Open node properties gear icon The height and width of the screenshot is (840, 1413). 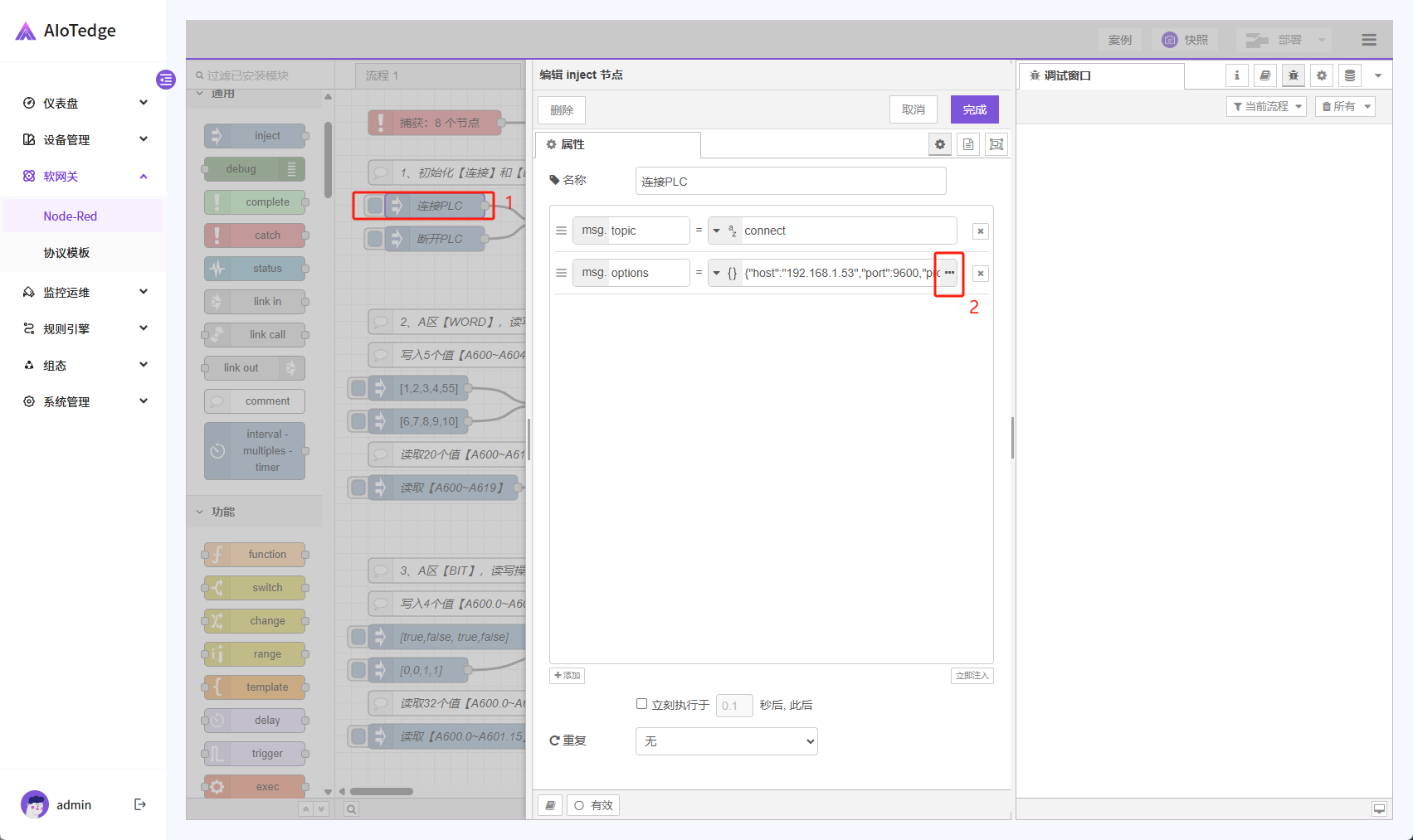[x=939, y=144]
